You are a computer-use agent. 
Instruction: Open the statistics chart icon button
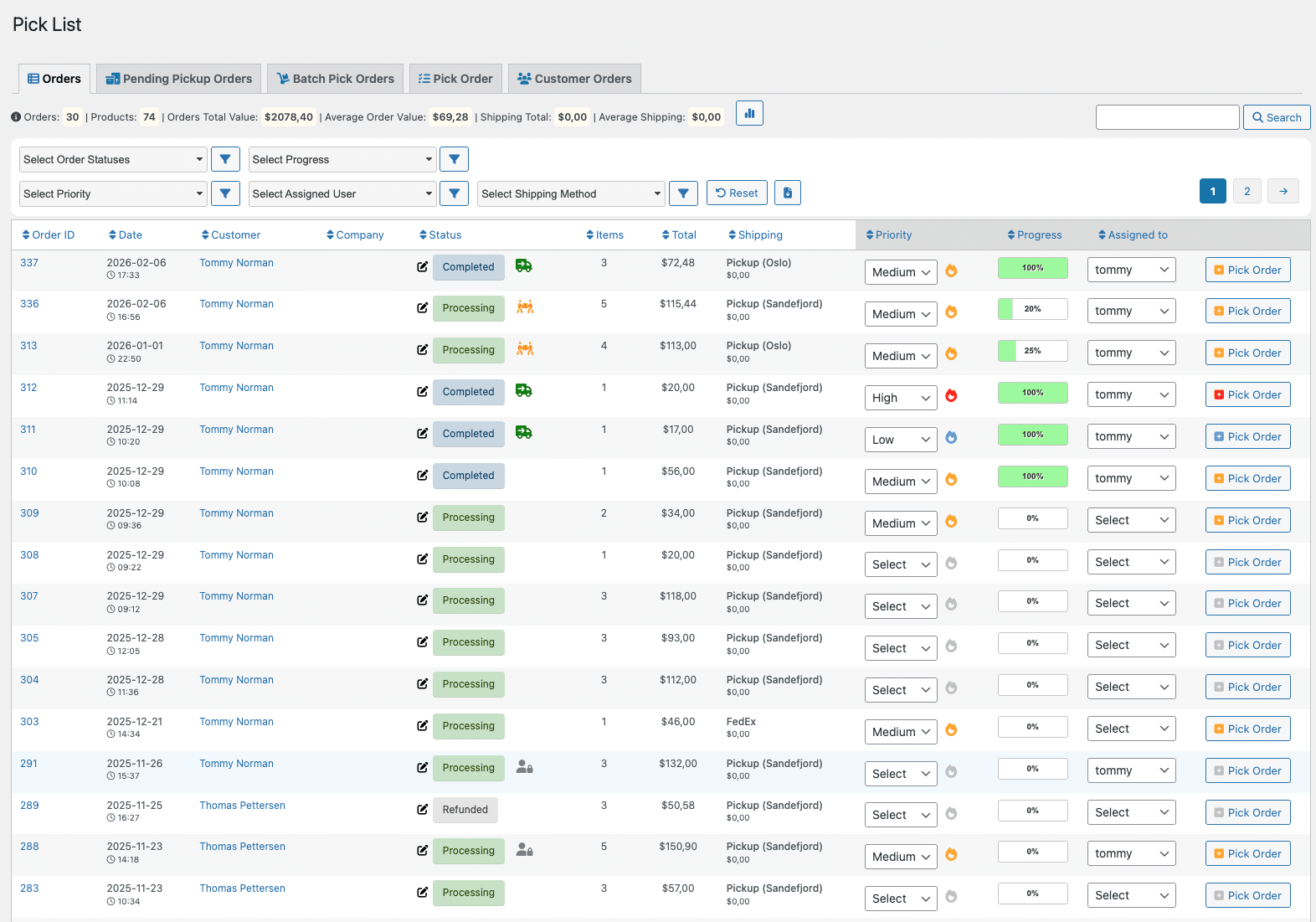coord(749,114)
